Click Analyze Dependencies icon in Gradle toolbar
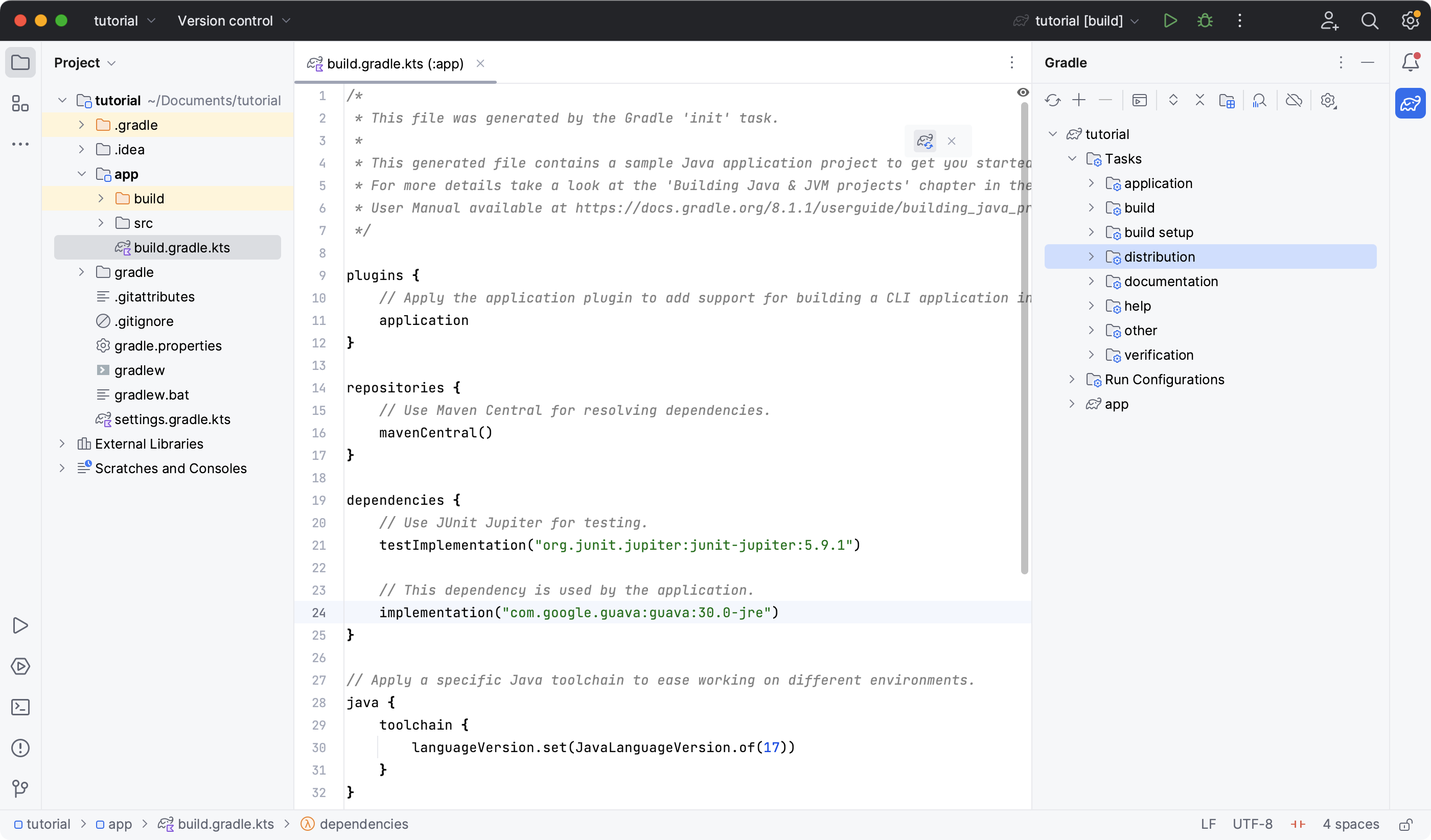Screen dimensions: 1431x840 point(1259,101)
